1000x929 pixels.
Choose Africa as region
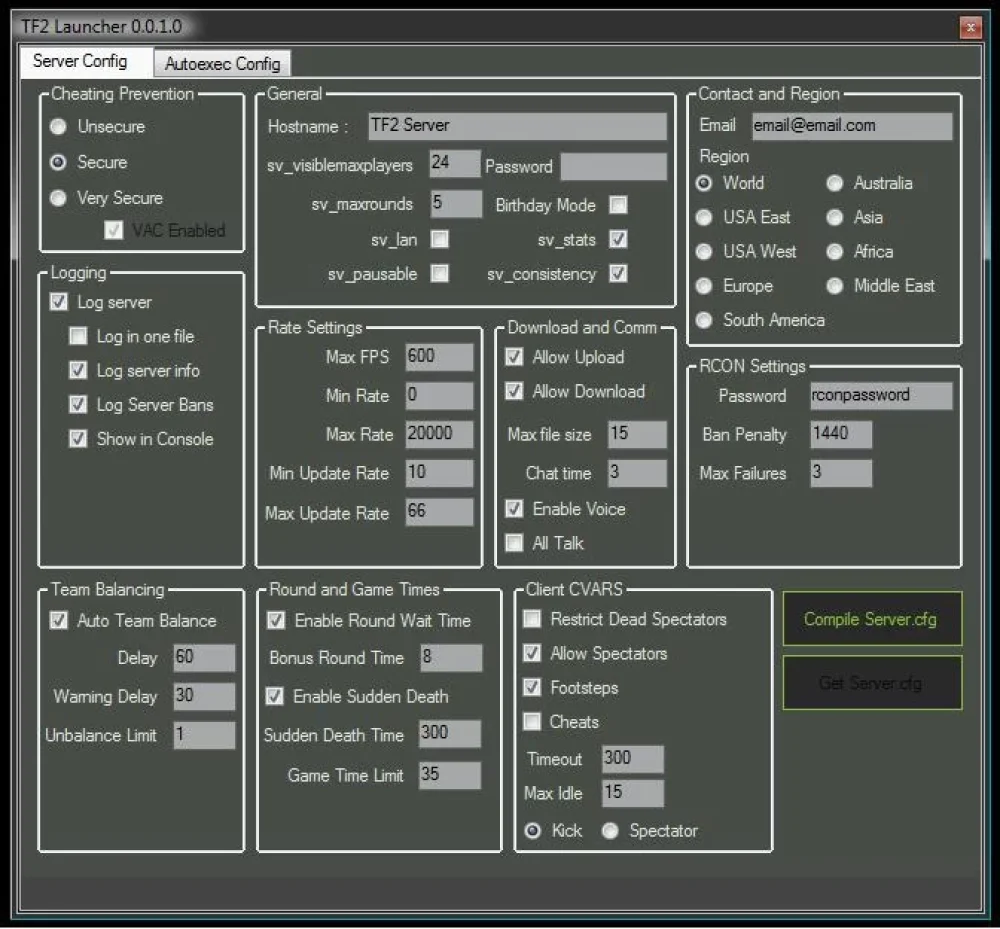(835, 252)
